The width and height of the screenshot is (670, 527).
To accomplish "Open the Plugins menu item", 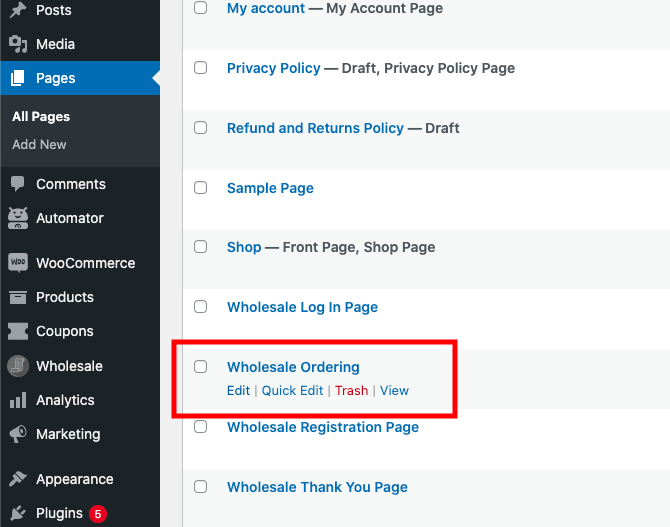I will click(59, 513).
